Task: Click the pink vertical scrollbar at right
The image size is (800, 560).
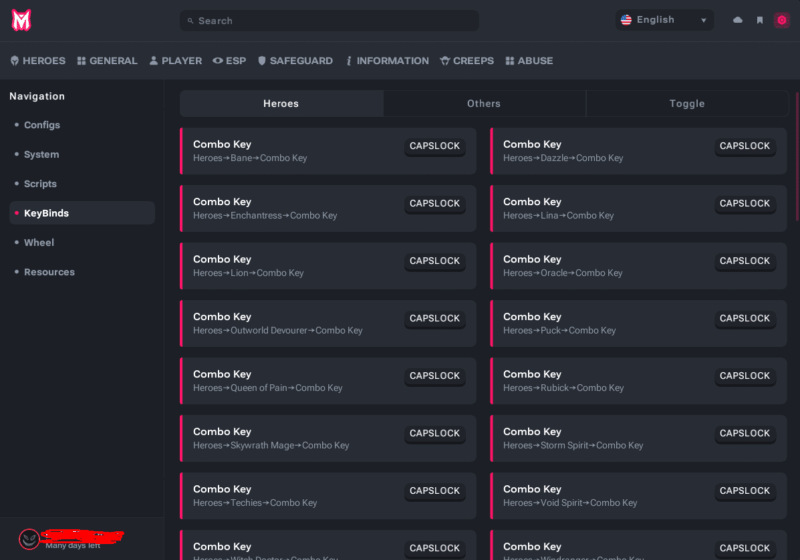Action: click(797, 156)
